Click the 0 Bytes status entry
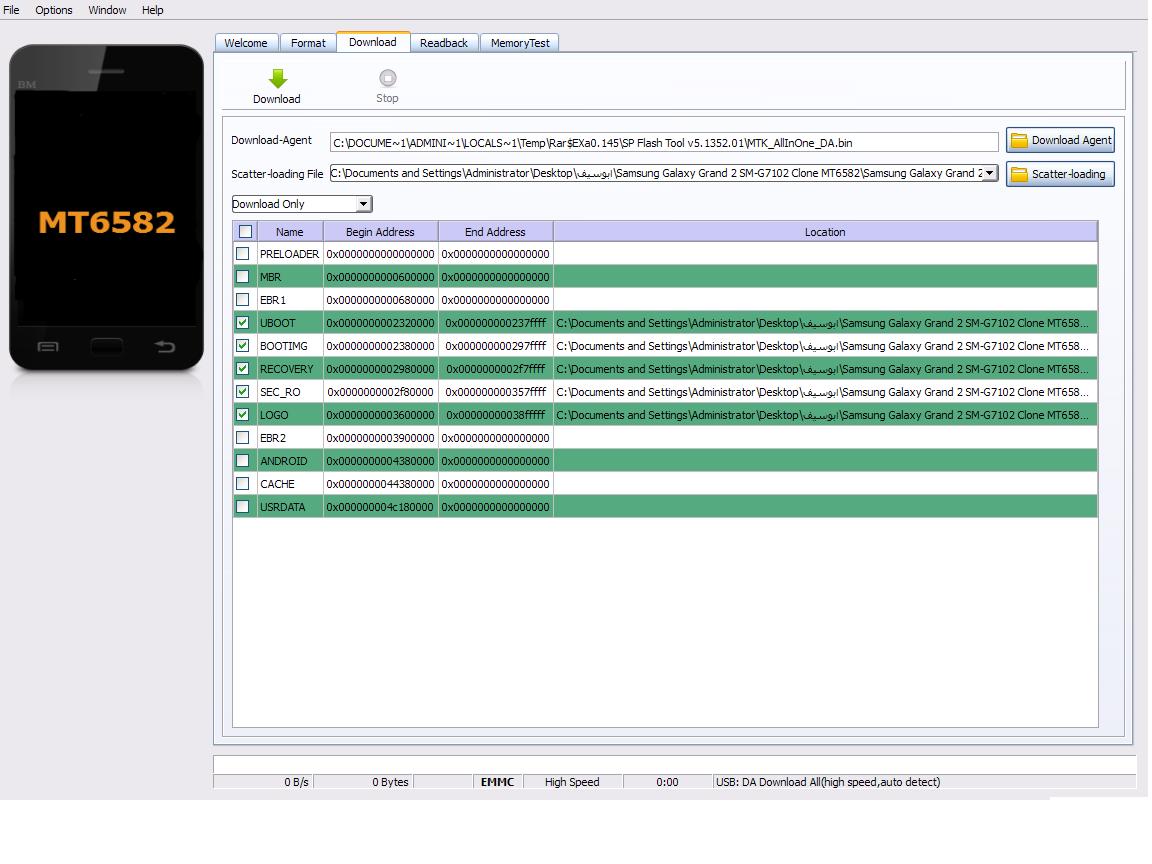Image resolution: width=1152 pixels, height=864 pixels. pyautogui.click(x=390, y=782)
